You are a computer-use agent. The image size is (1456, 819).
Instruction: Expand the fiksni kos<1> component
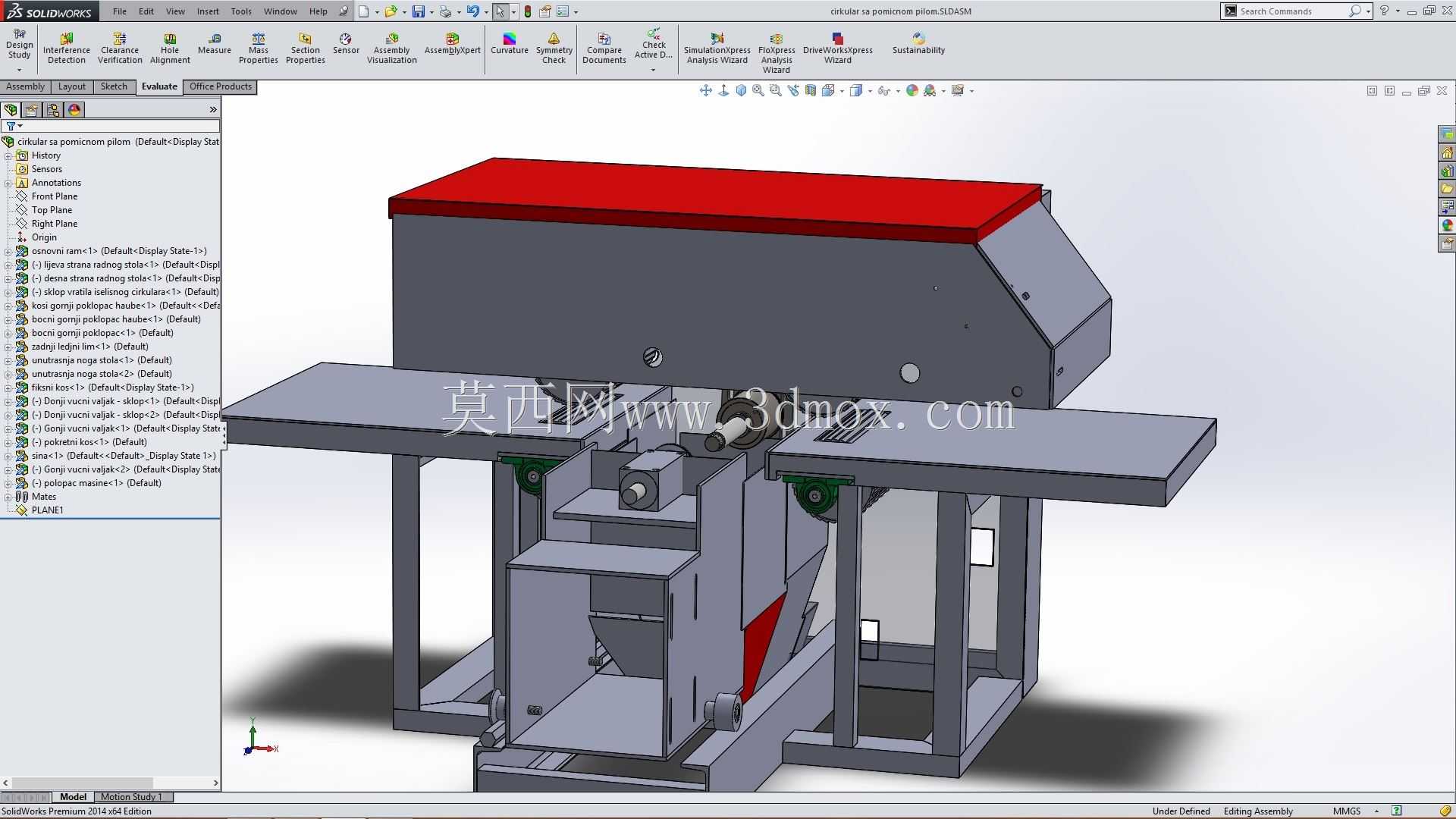8,388
